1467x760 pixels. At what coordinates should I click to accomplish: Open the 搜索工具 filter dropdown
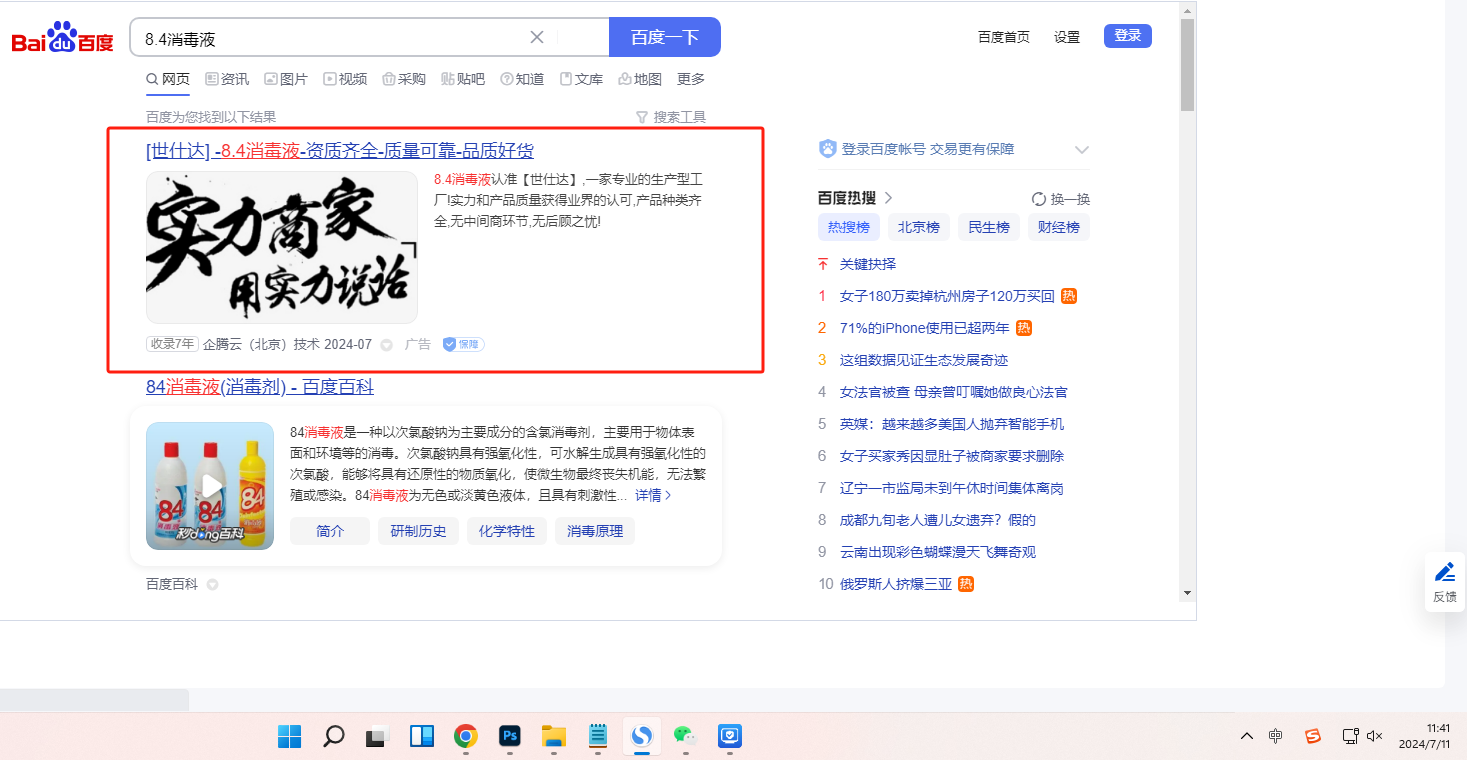pos(671,117)
